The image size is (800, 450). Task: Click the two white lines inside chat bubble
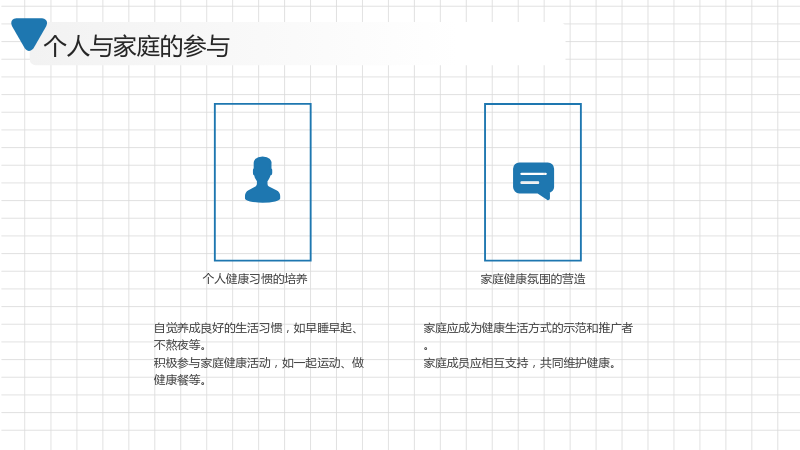point(533,178)
